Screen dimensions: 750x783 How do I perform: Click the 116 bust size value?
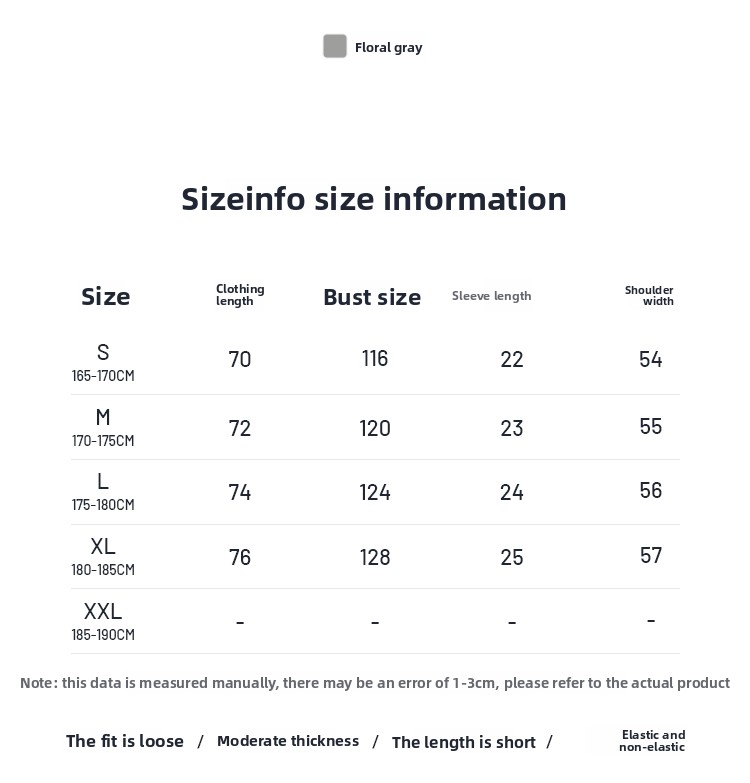click(x=375, y=359)
